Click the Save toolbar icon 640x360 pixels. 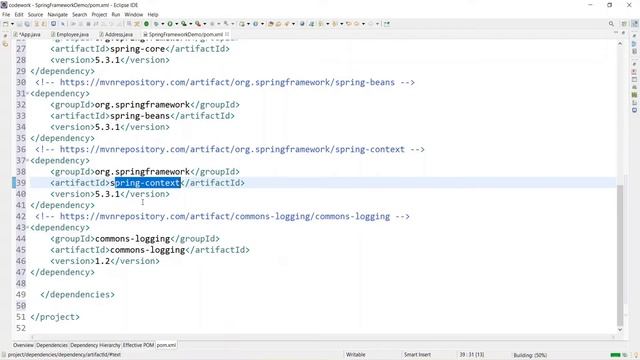[19, 24]
